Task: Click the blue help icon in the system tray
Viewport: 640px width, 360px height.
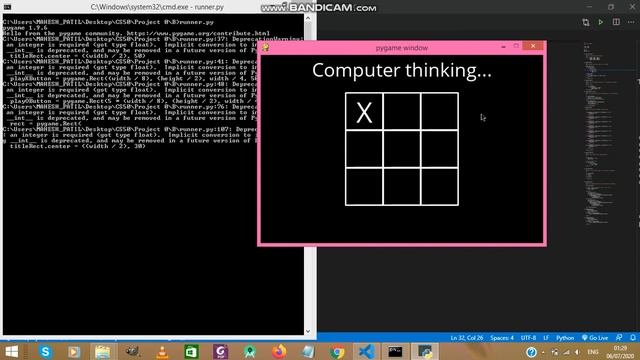Action: [531, 352]
